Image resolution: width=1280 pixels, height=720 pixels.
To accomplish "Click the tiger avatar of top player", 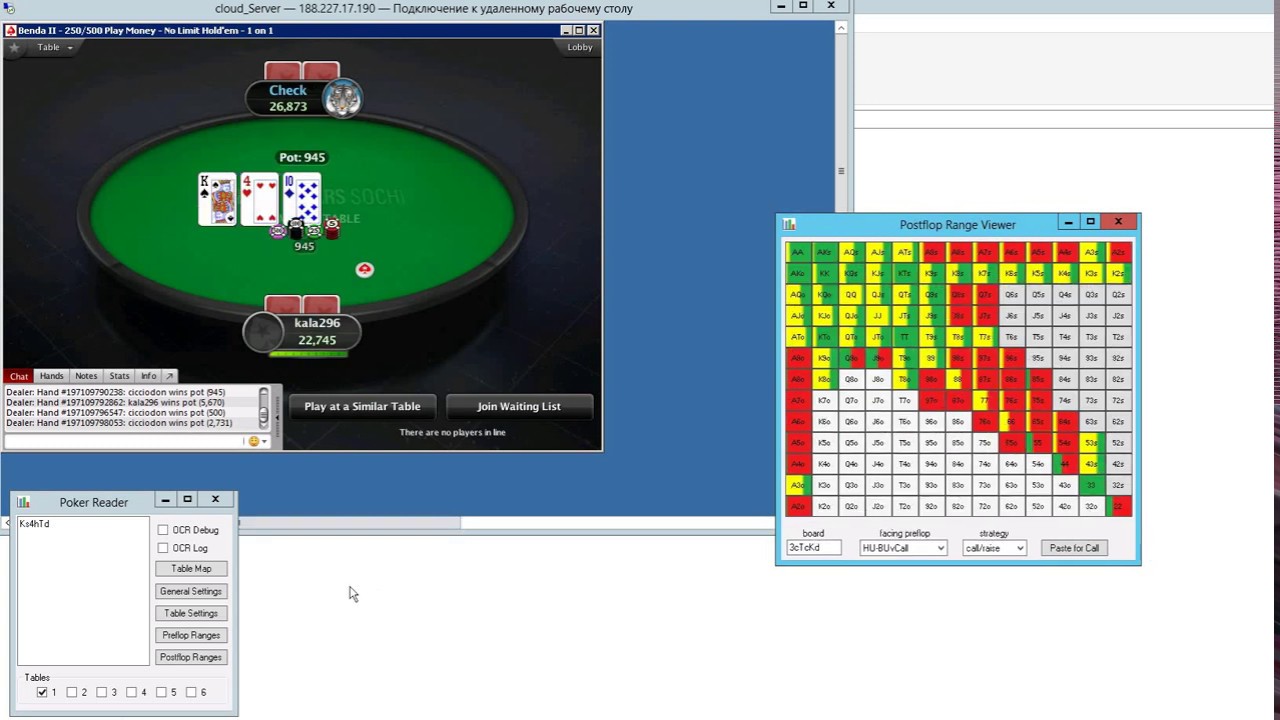I will pos(342,98).
